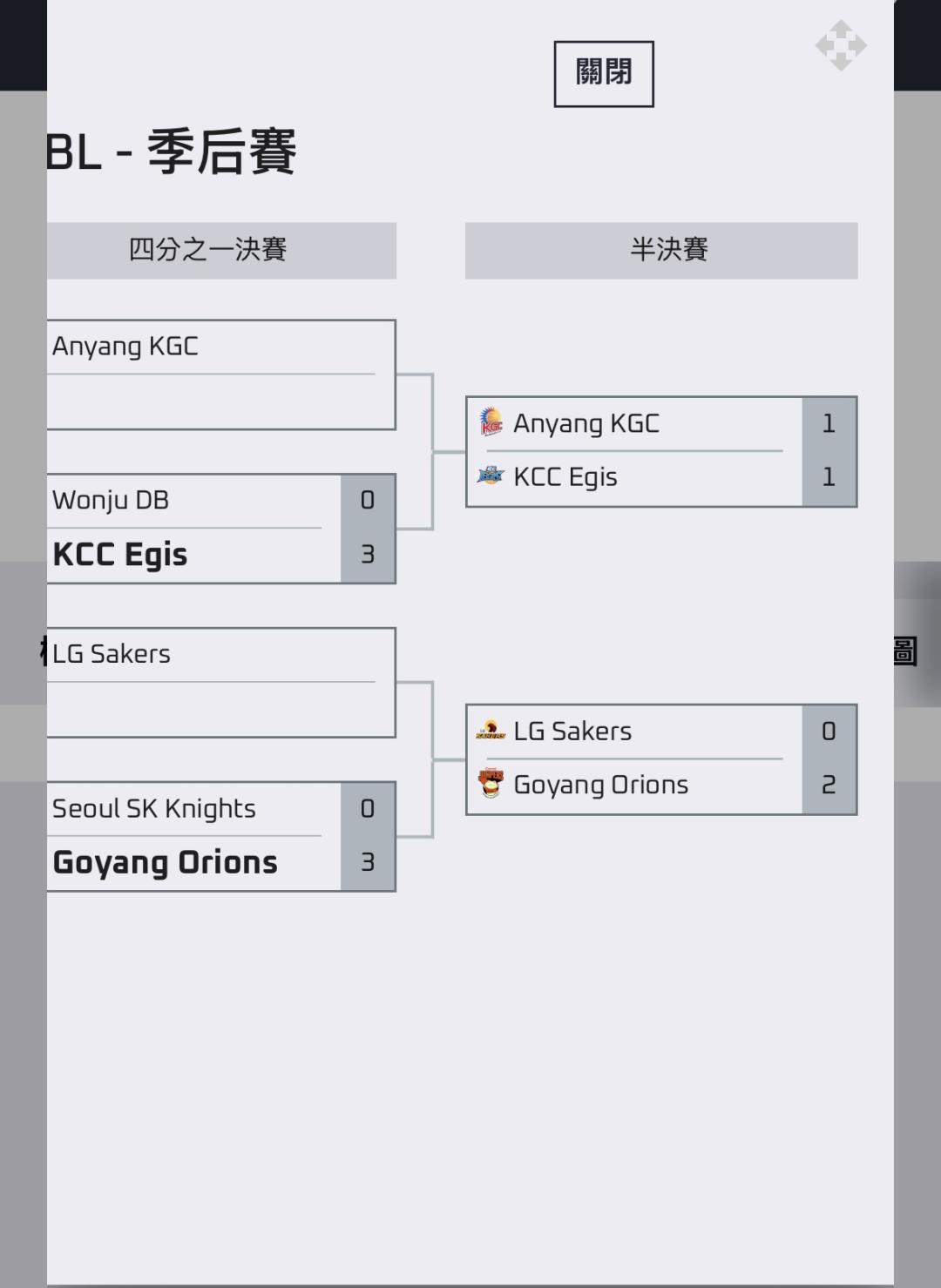Open Wonju DB team in quarterfinal

pyautogui.click(x=111, y=501)
